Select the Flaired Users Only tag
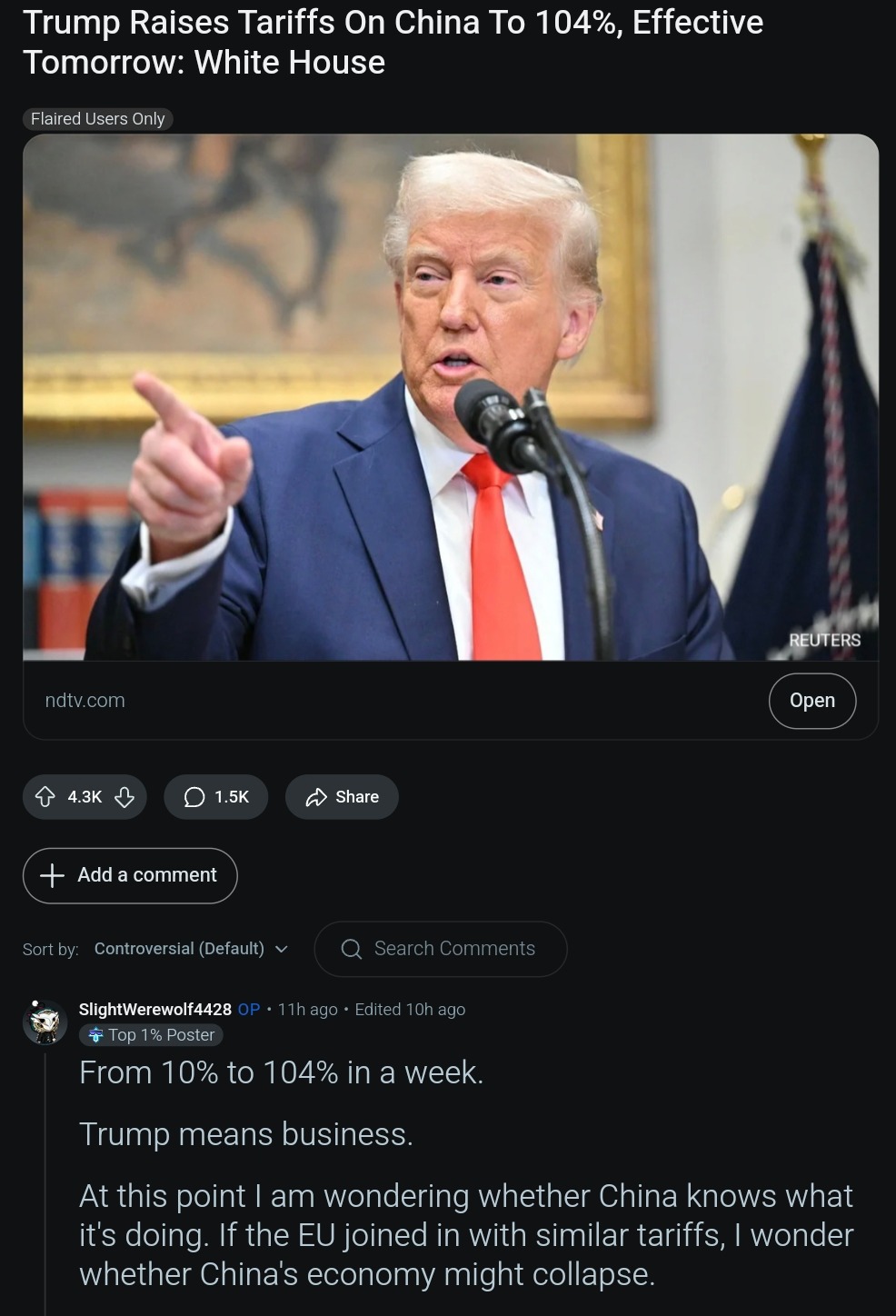The height and width of the screenshot is (1316, 896). pos(98,119)
